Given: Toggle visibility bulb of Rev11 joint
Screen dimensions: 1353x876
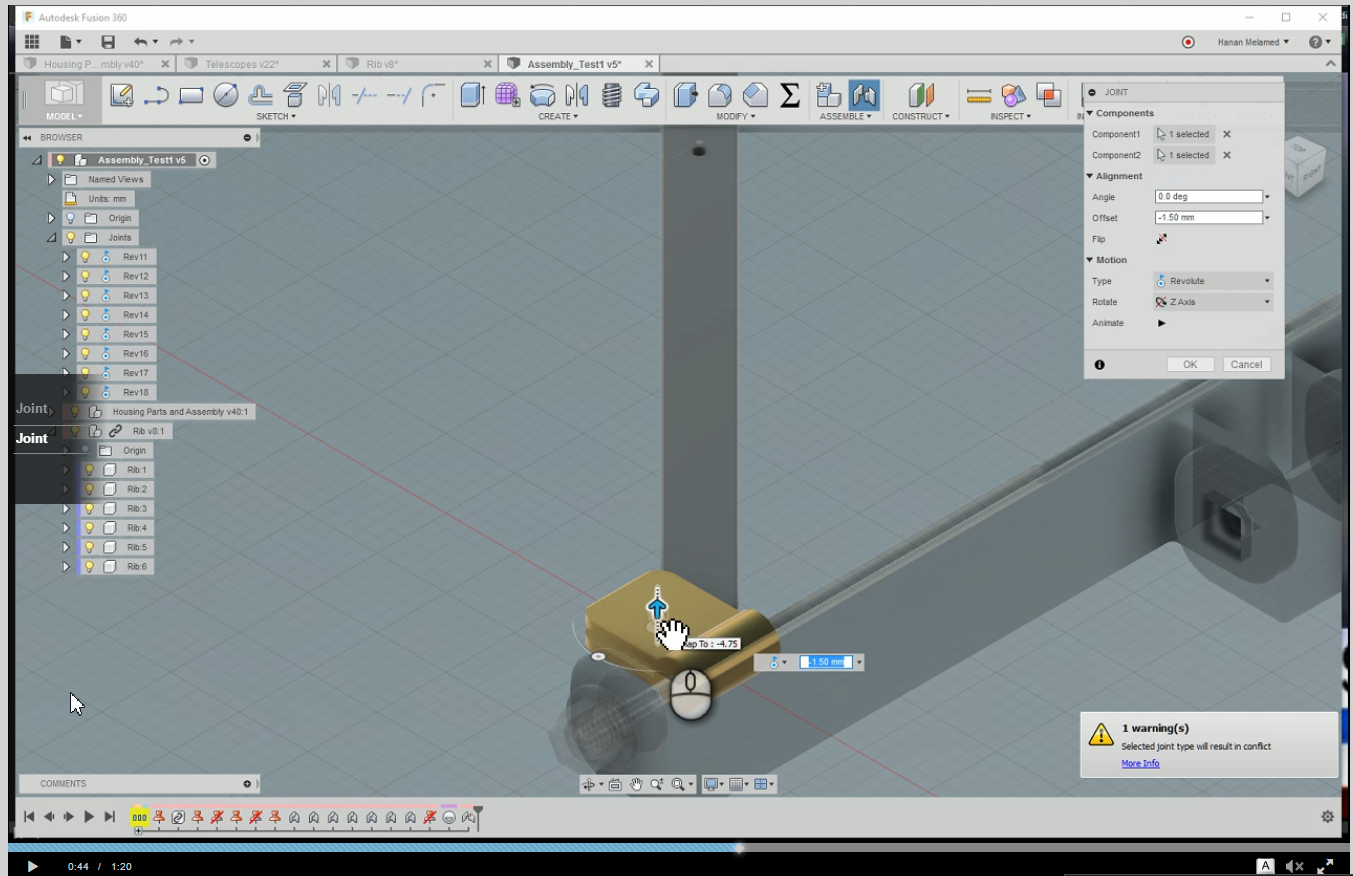Looking at the screenshot, I should [86, 257].
